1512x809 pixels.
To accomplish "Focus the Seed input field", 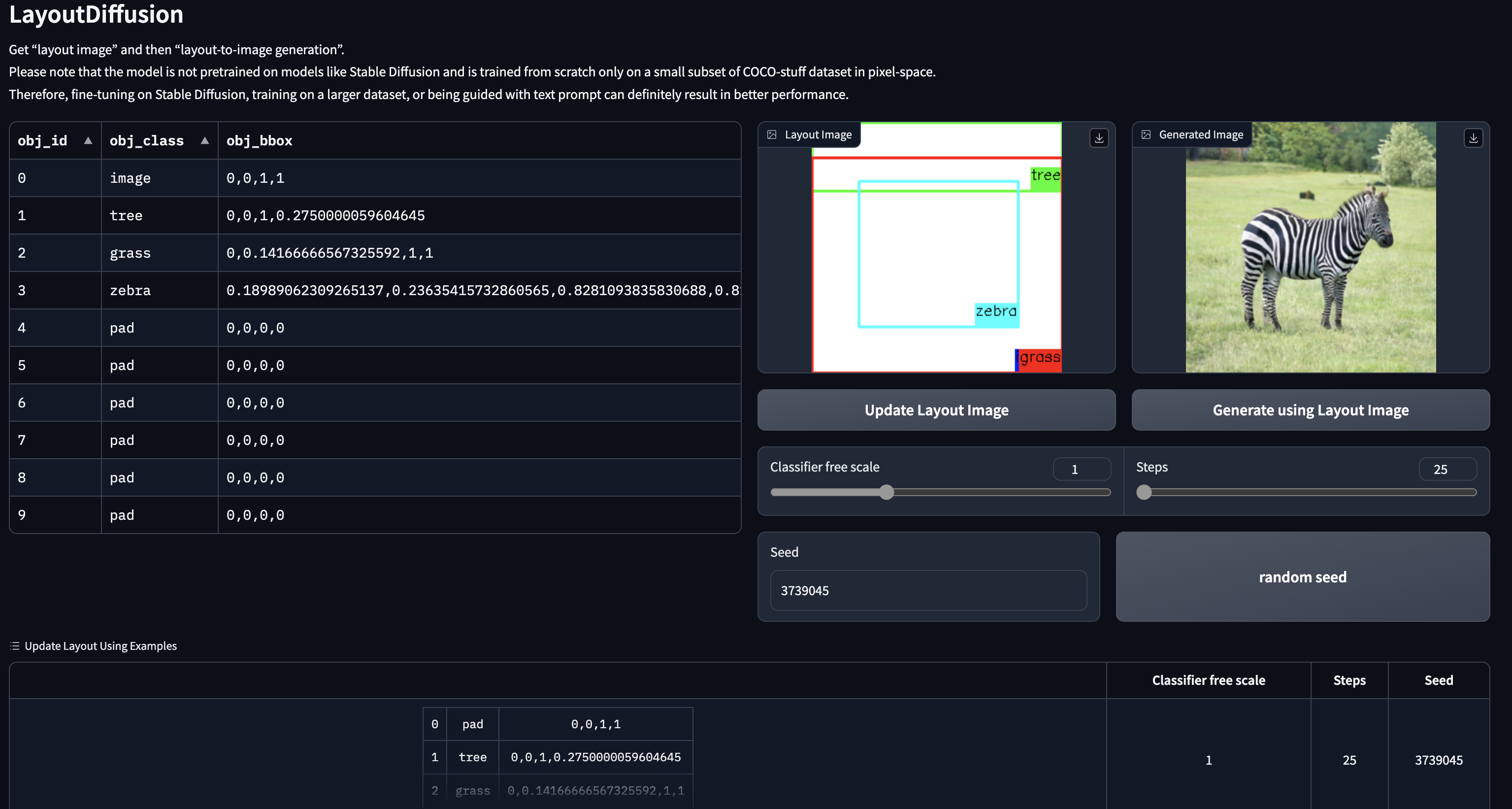I will pyautogui.click(x=927, y=590).
